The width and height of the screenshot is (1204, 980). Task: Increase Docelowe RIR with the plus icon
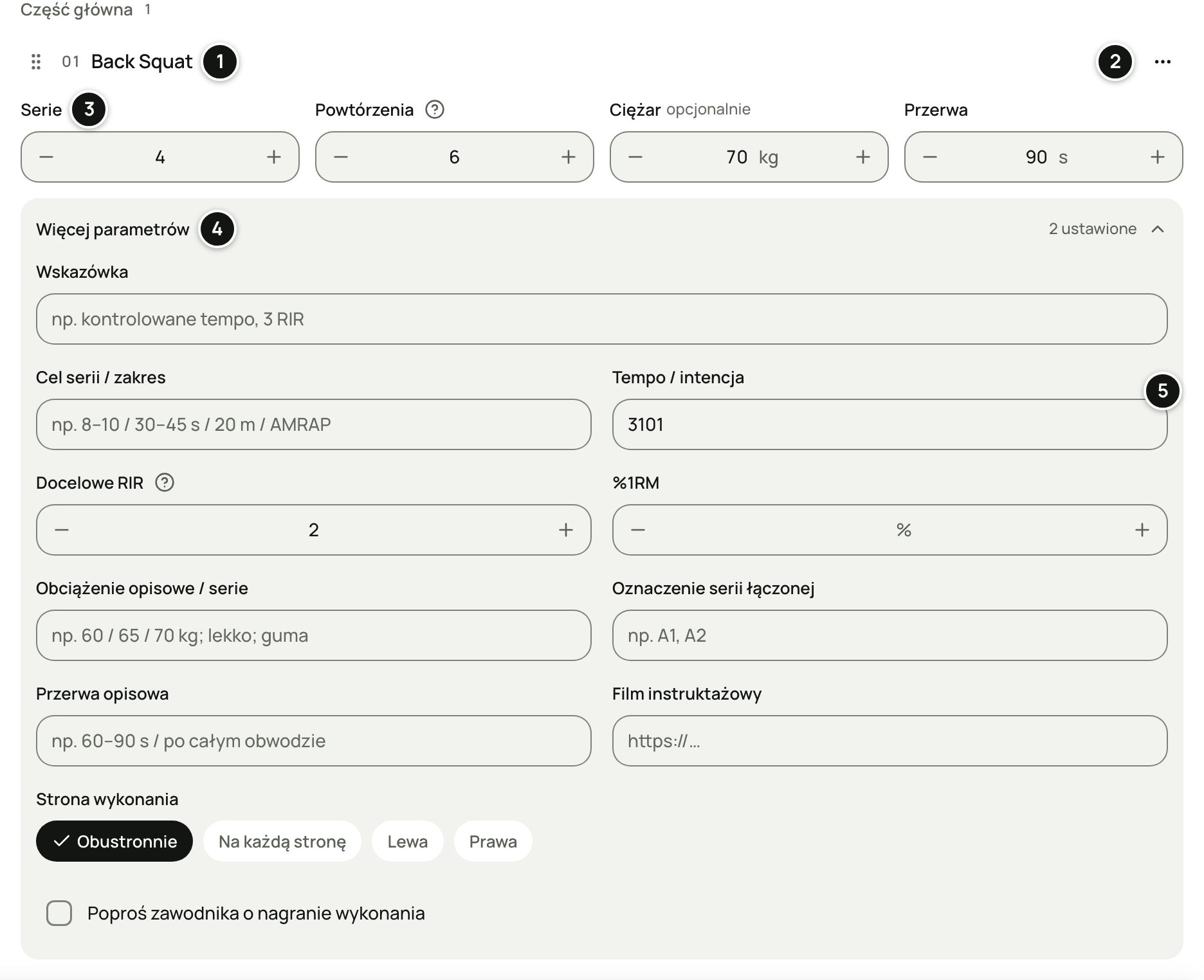point(566,530)
